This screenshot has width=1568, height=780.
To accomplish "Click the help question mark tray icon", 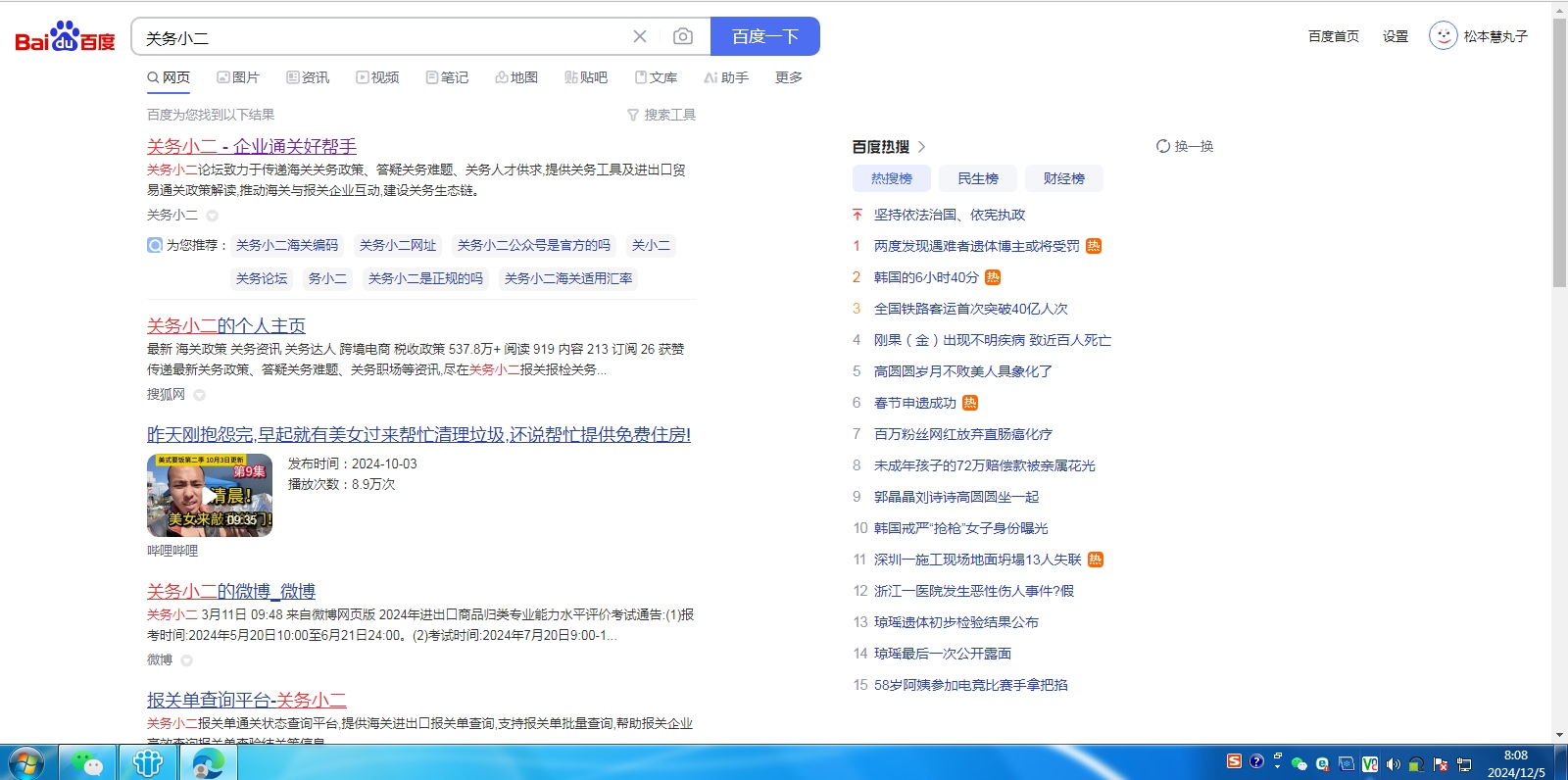I will tap(1256, 761).
